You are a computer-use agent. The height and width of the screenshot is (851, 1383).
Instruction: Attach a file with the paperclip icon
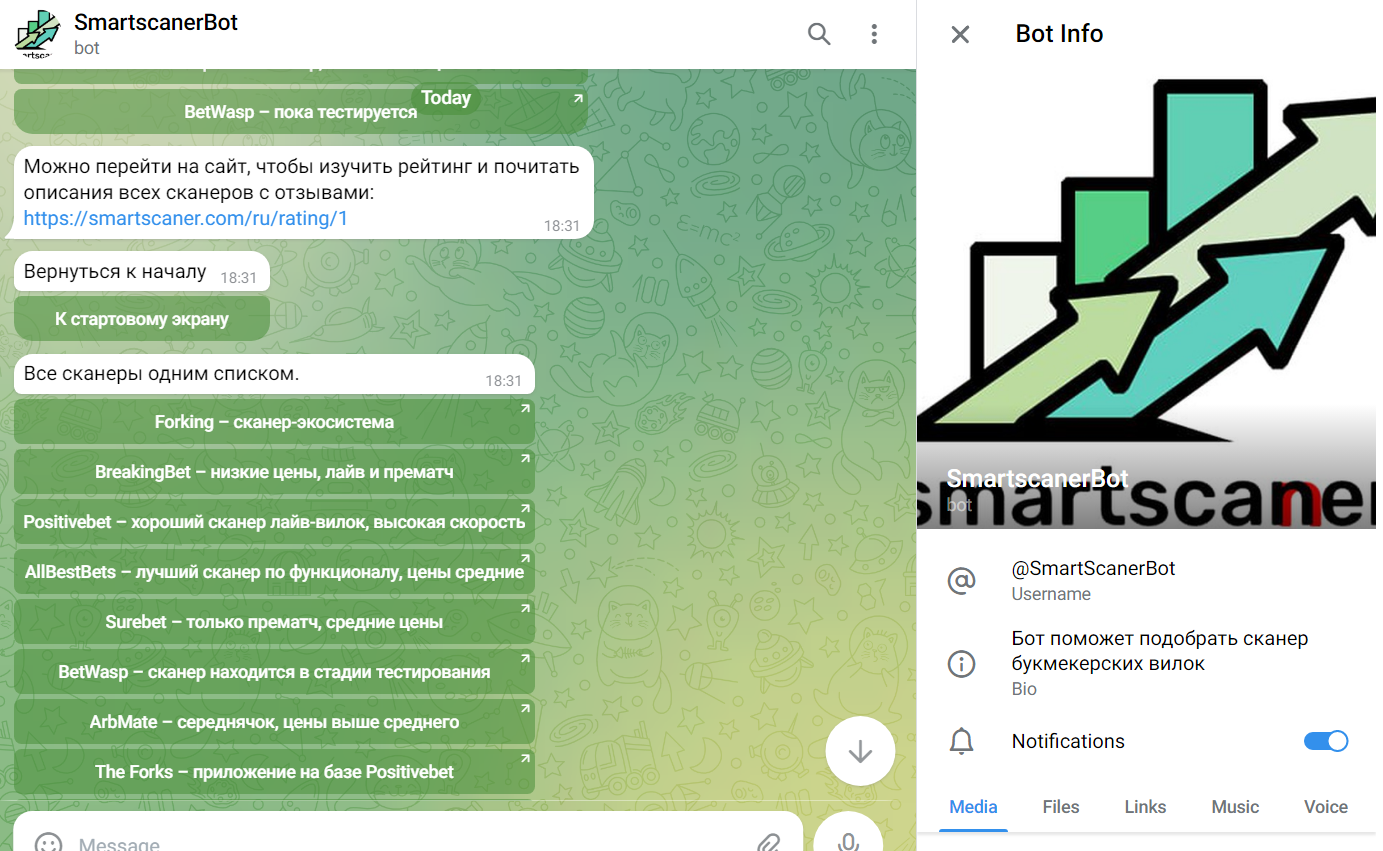point(768,843)
